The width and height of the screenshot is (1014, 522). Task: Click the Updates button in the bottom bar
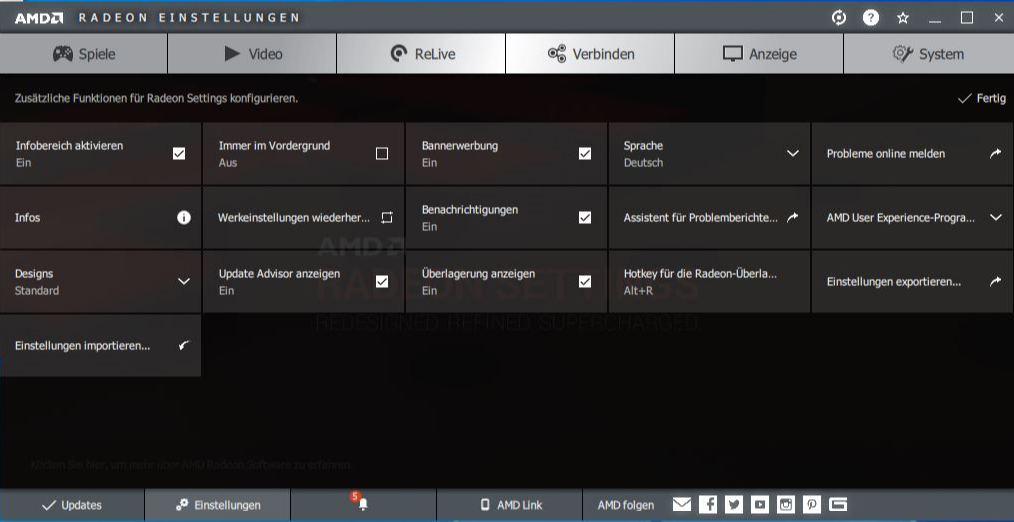click(72, 505)
